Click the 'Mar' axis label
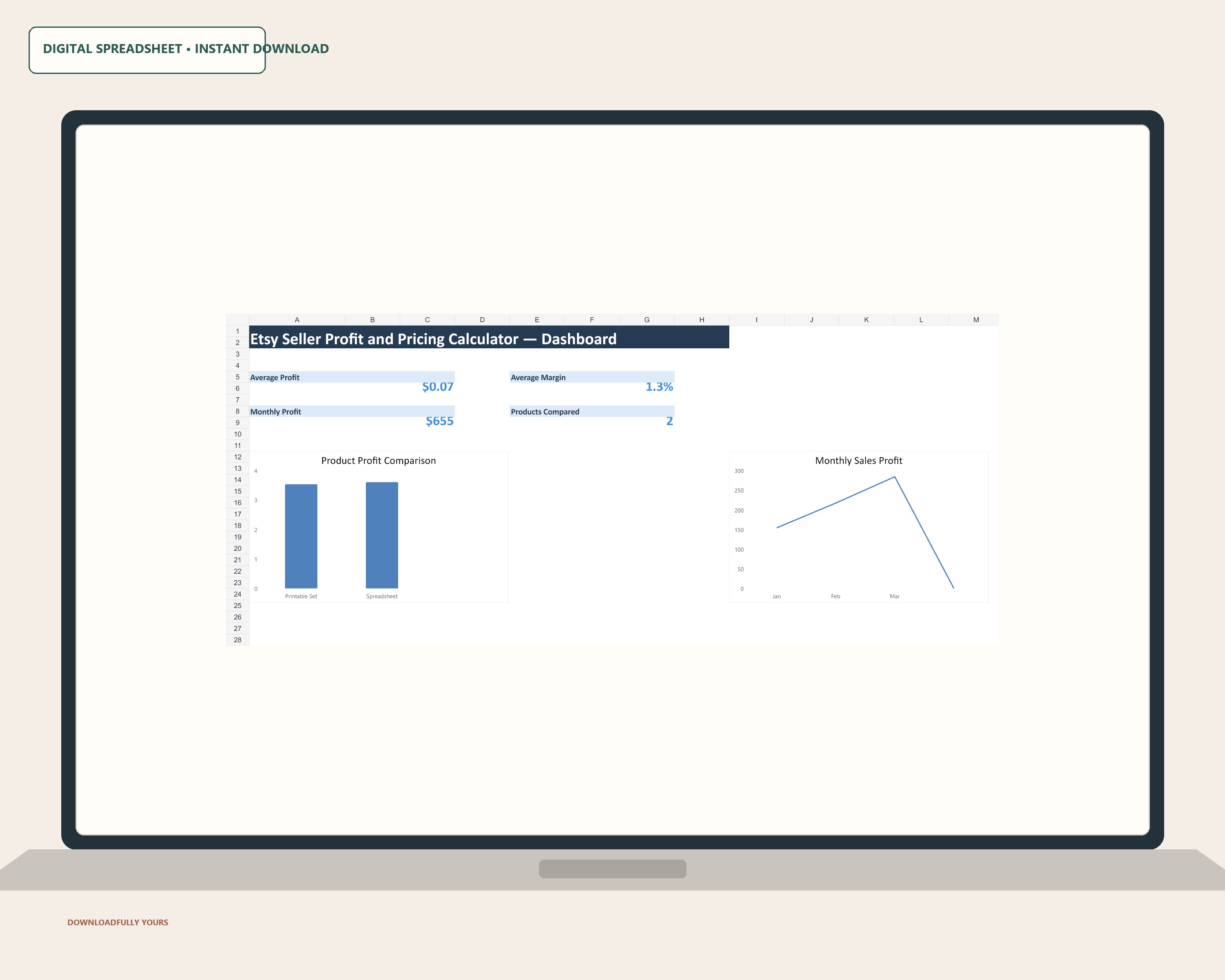This screenshot has width=1225, height=980. (894, 597)
